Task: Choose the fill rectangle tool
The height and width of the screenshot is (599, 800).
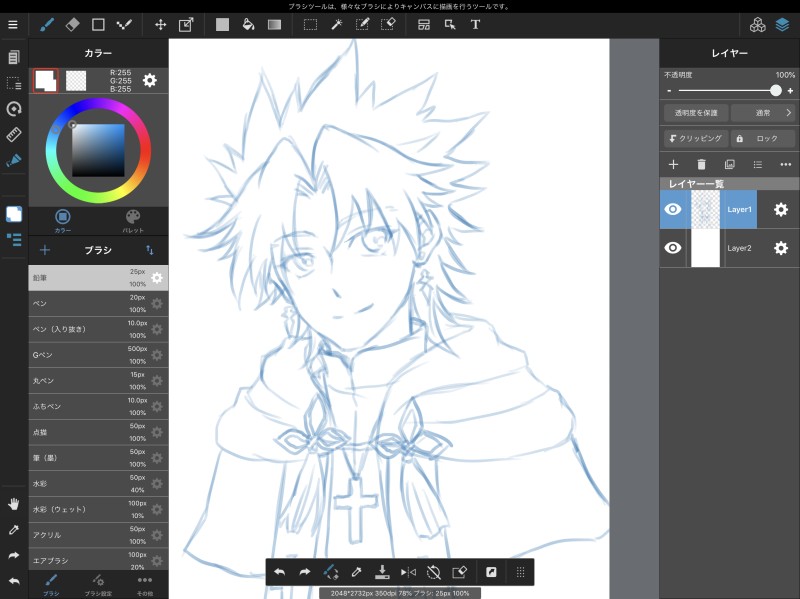Action: point(222,24)
